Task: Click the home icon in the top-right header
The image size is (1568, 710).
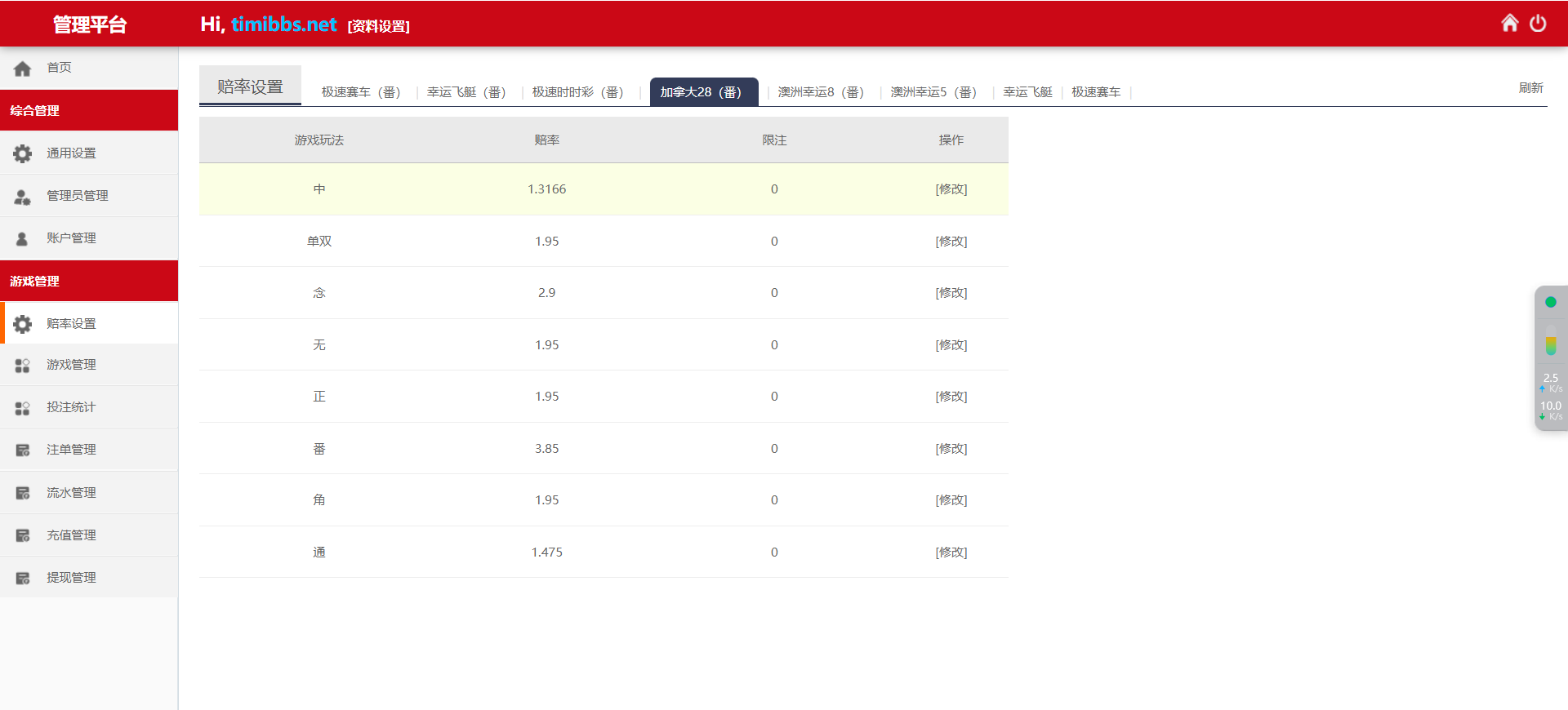Action: coord(1510,23)
